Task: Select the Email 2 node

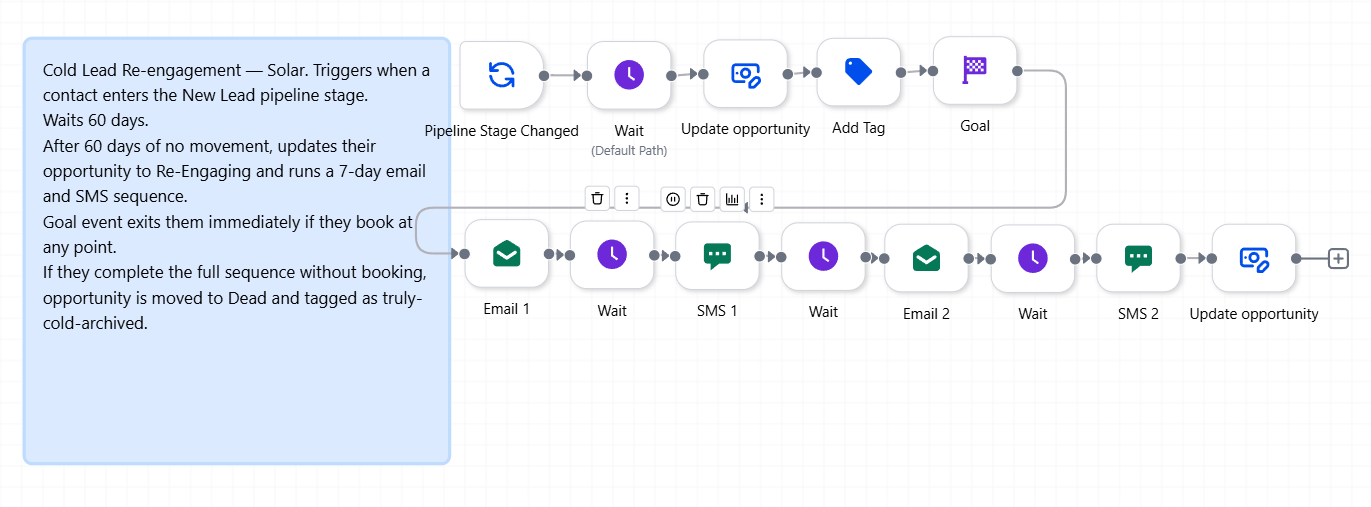Action: click(927, 258)
